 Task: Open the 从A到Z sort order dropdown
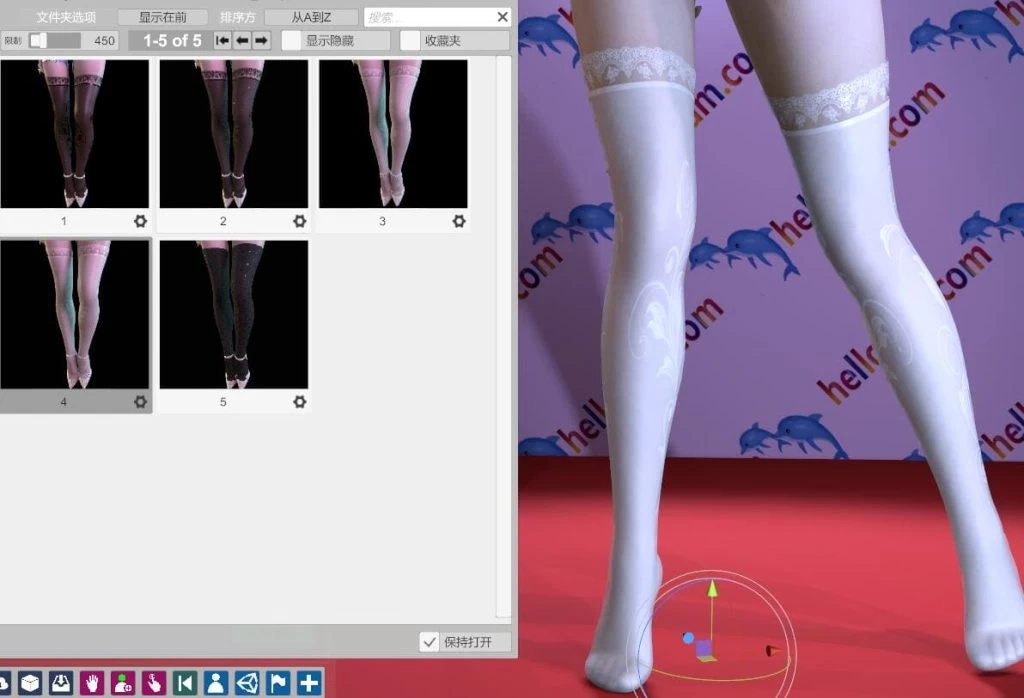pos(311,17)
